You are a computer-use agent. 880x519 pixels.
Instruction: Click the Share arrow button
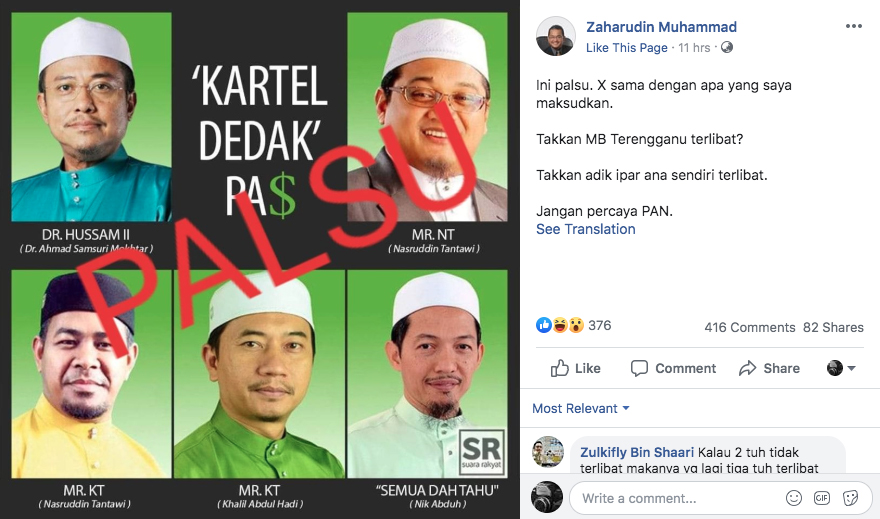(x=769, y=368)
